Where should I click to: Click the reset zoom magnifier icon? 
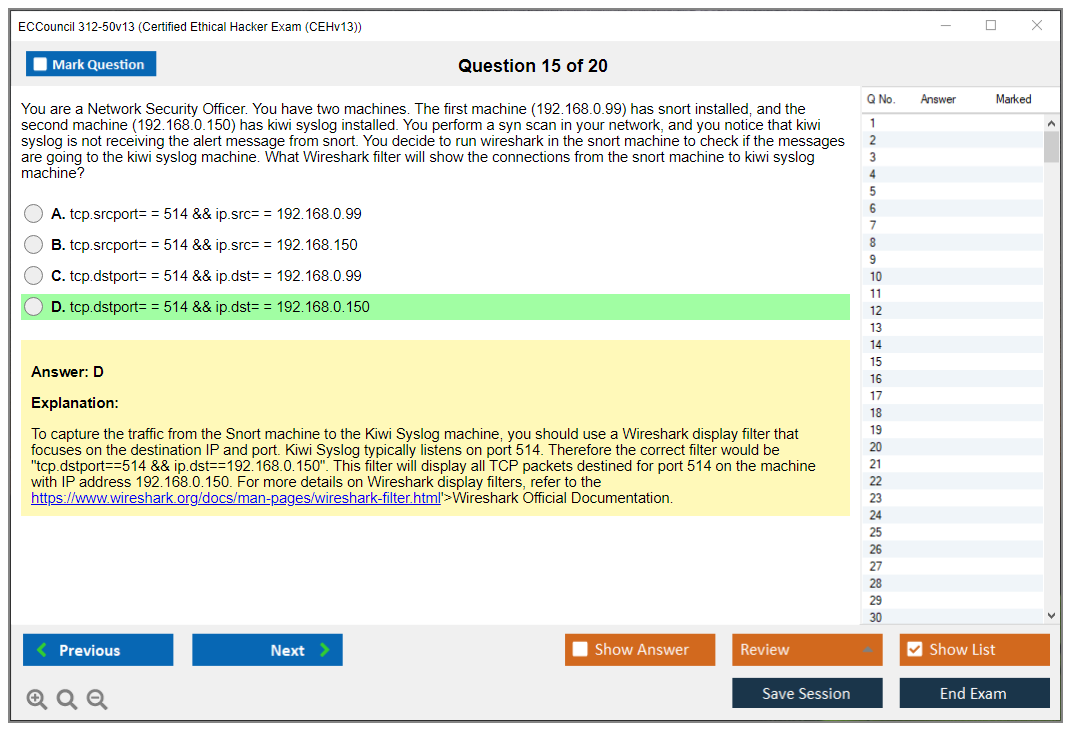pos(67,699)
